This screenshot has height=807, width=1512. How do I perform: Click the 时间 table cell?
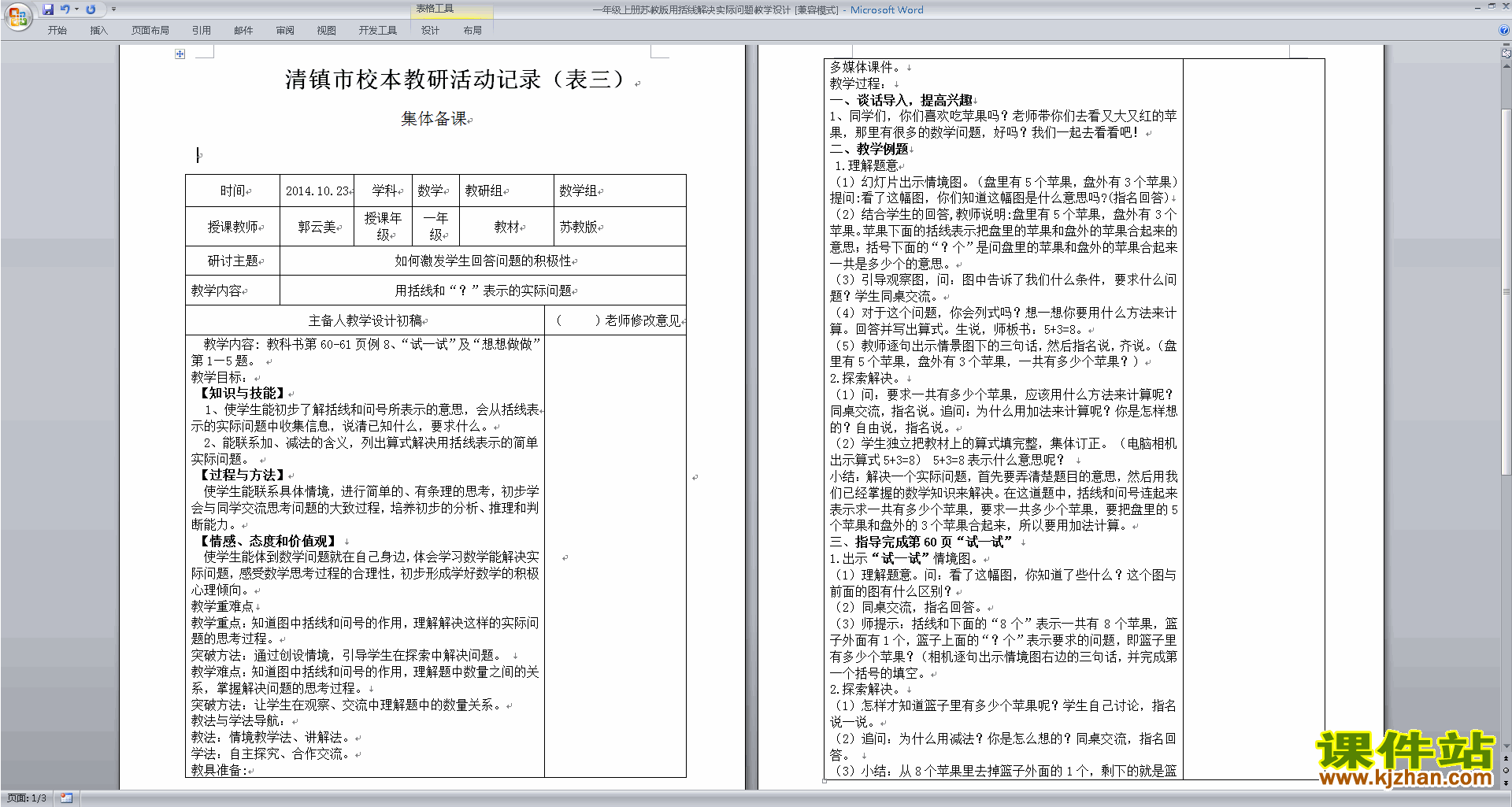tap(233, 191)
